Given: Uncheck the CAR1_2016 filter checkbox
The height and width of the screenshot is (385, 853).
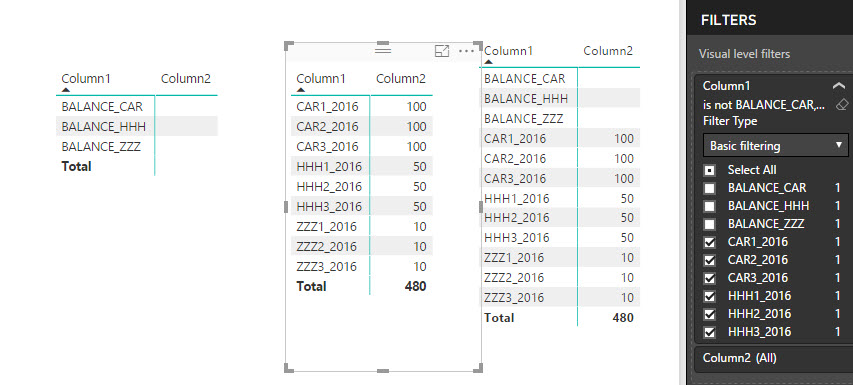Looking at the screenshot, I should click(709, 242).
